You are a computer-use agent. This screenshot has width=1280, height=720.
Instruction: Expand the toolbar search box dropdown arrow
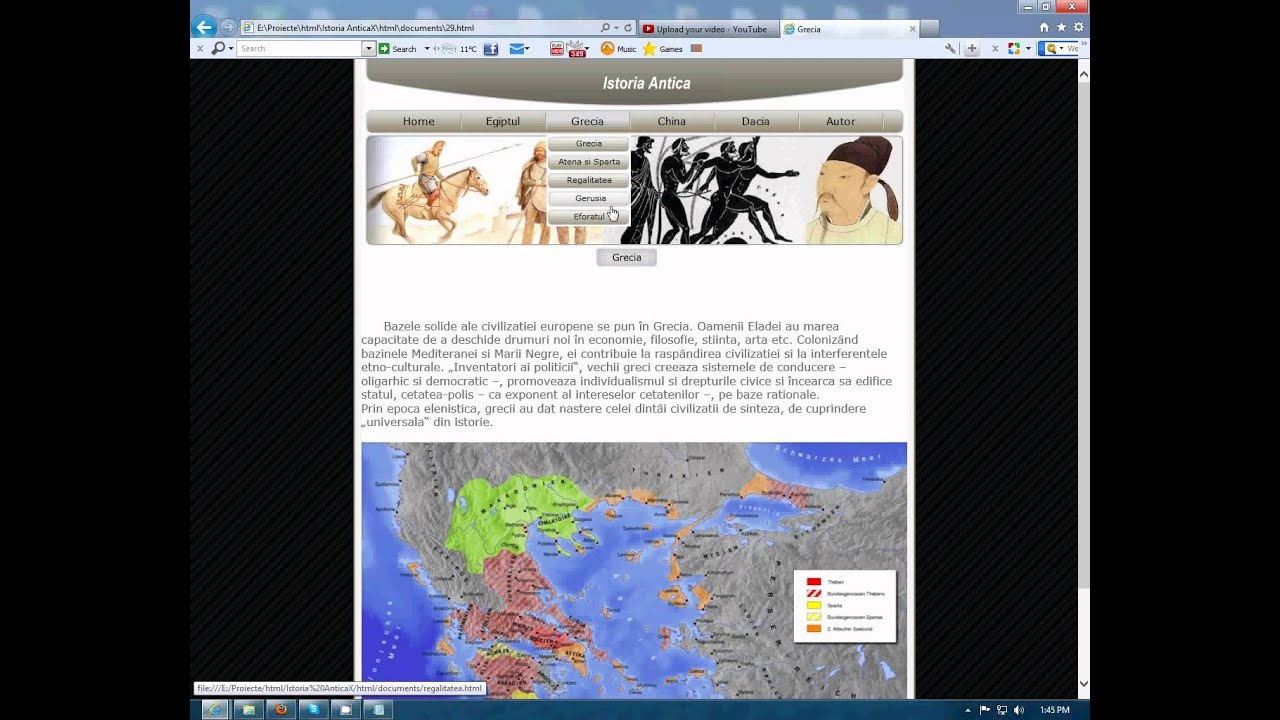coord(368,48)
